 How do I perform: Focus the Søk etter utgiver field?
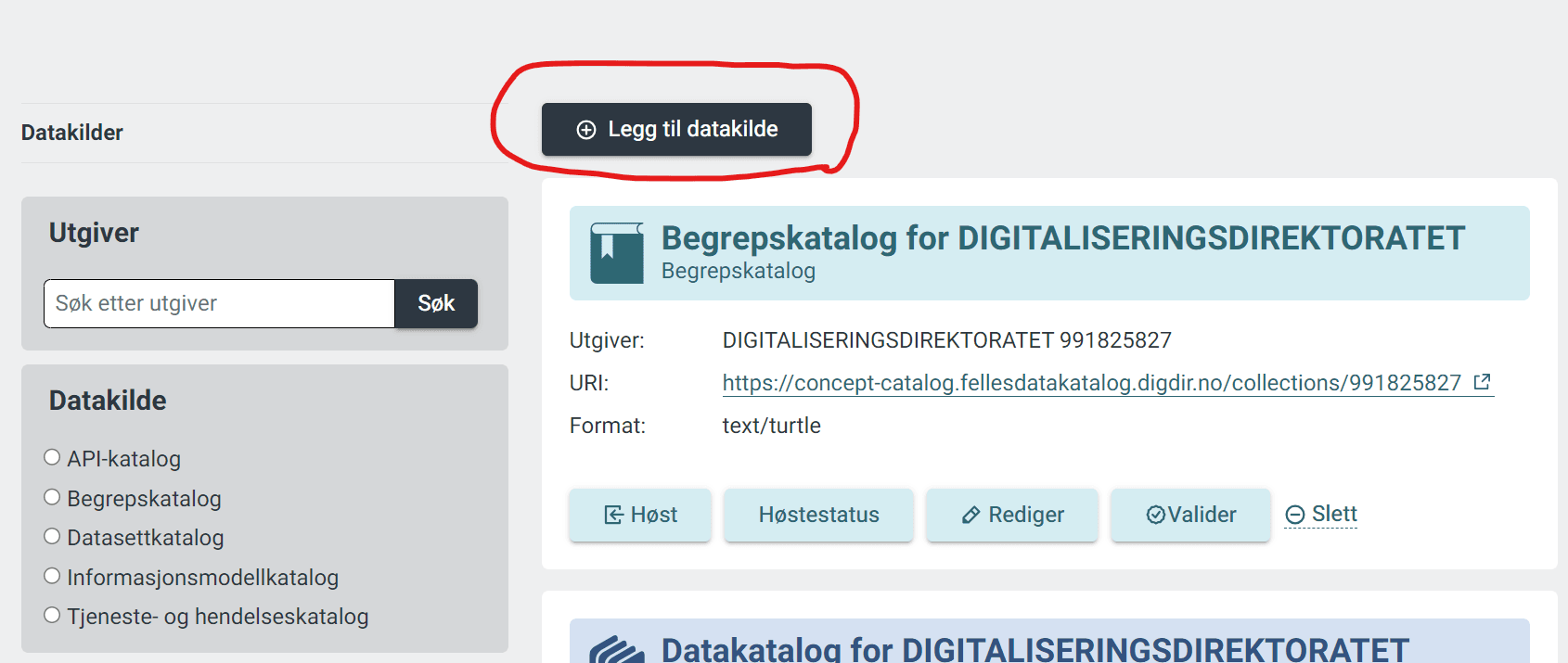(219, 303)
